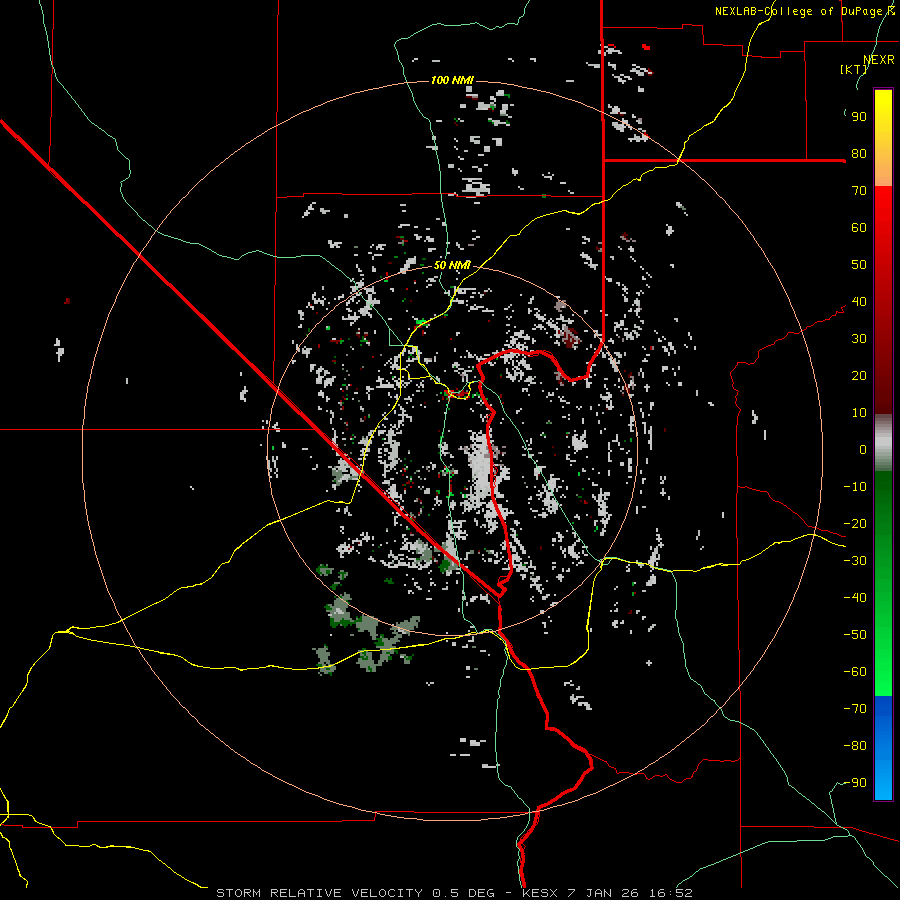Click the -80 value on the velocity scale
This screenshot has width=900, height=900.
855,746
